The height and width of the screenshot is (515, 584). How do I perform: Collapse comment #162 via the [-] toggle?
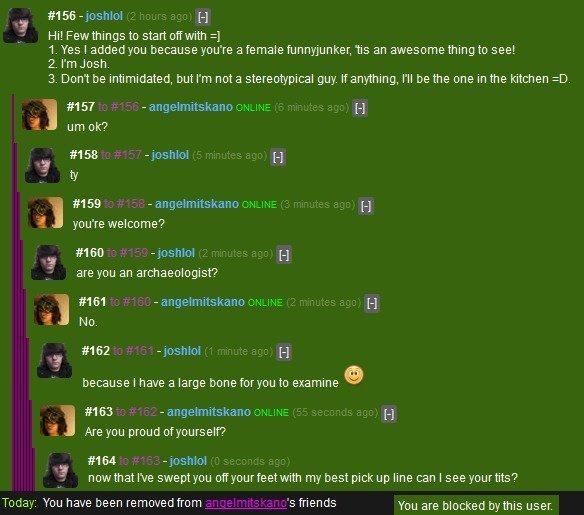284,352
